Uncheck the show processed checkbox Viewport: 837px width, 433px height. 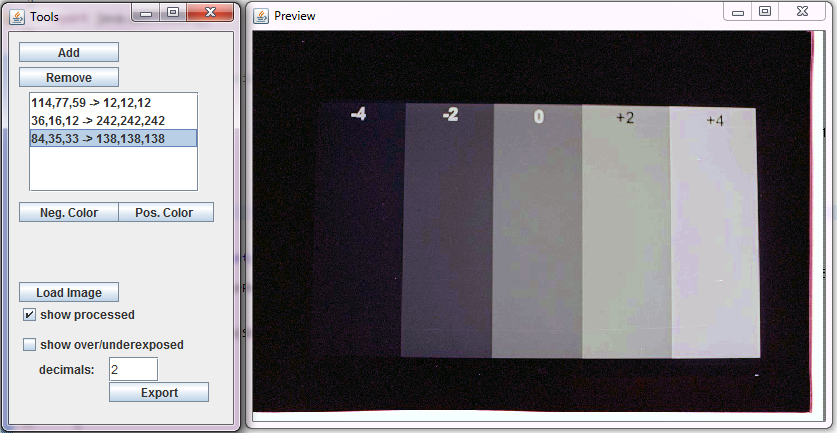click(x=29, y=315)
